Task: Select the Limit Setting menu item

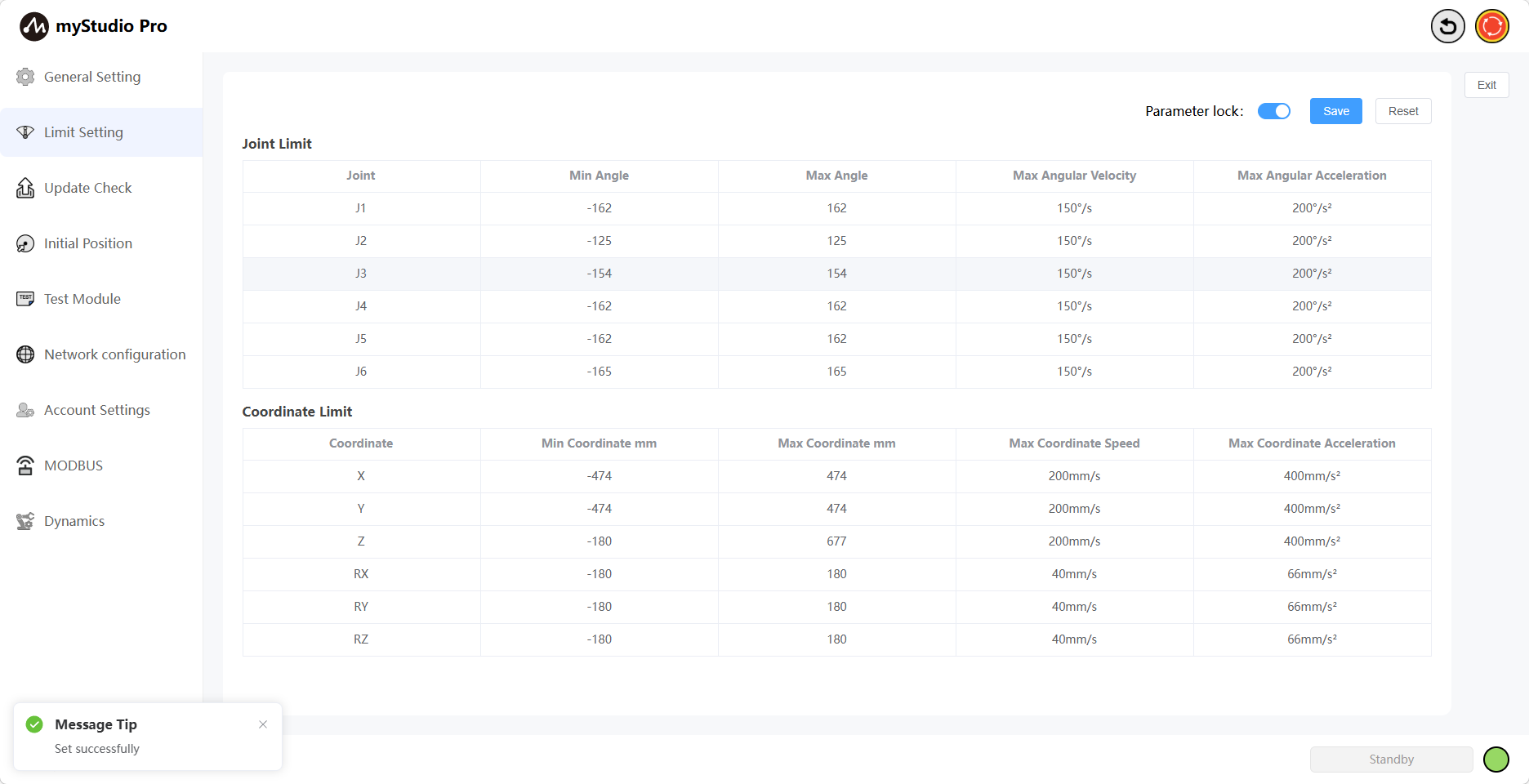Action: [x=83, y=132]
